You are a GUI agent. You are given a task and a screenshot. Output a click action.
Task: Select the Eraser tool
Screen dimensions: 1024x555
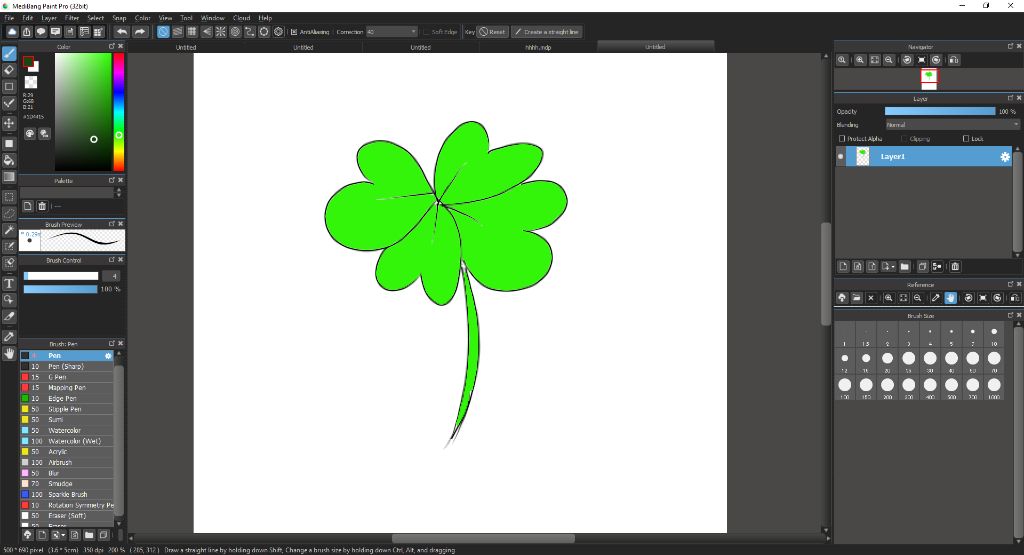9,70
